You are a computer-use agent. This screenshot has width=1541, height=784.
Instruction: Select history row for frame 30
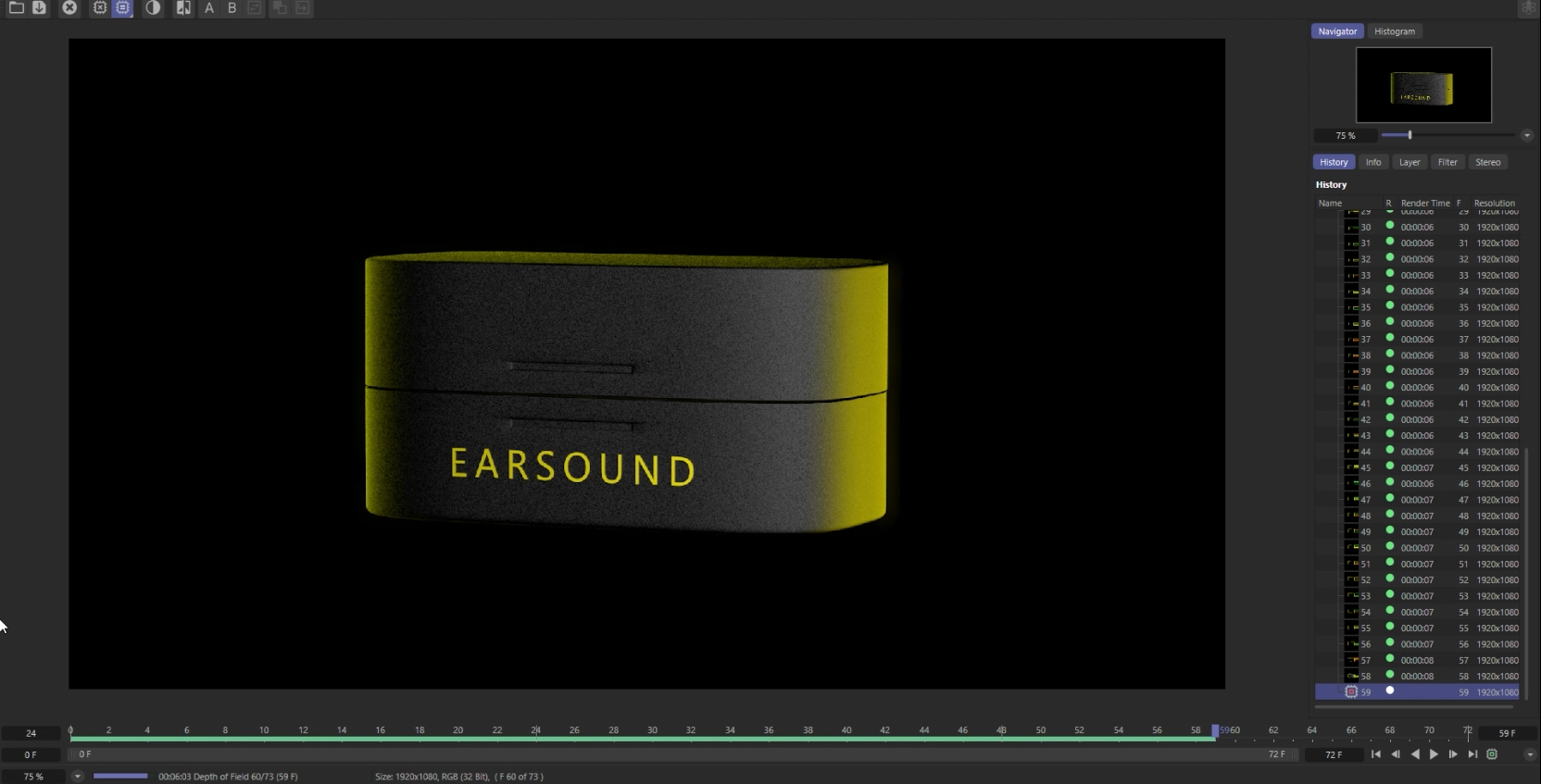click(1418, 227)
